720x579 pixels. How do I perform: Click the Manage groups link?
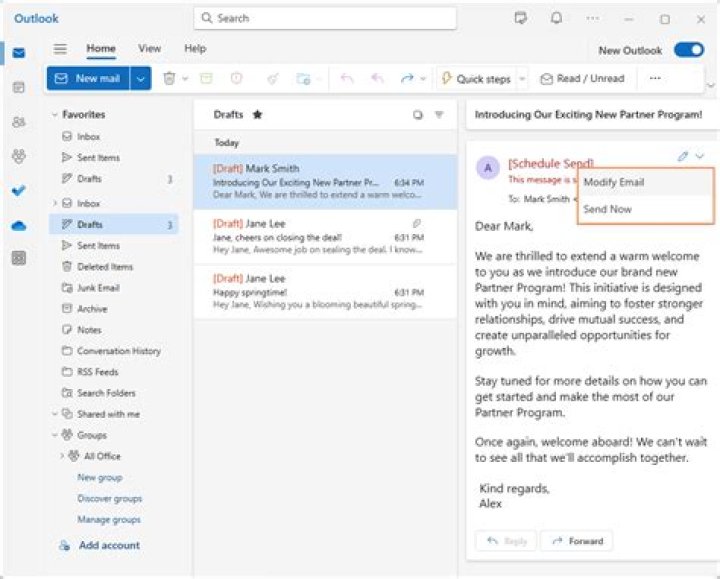coord(109,520)
